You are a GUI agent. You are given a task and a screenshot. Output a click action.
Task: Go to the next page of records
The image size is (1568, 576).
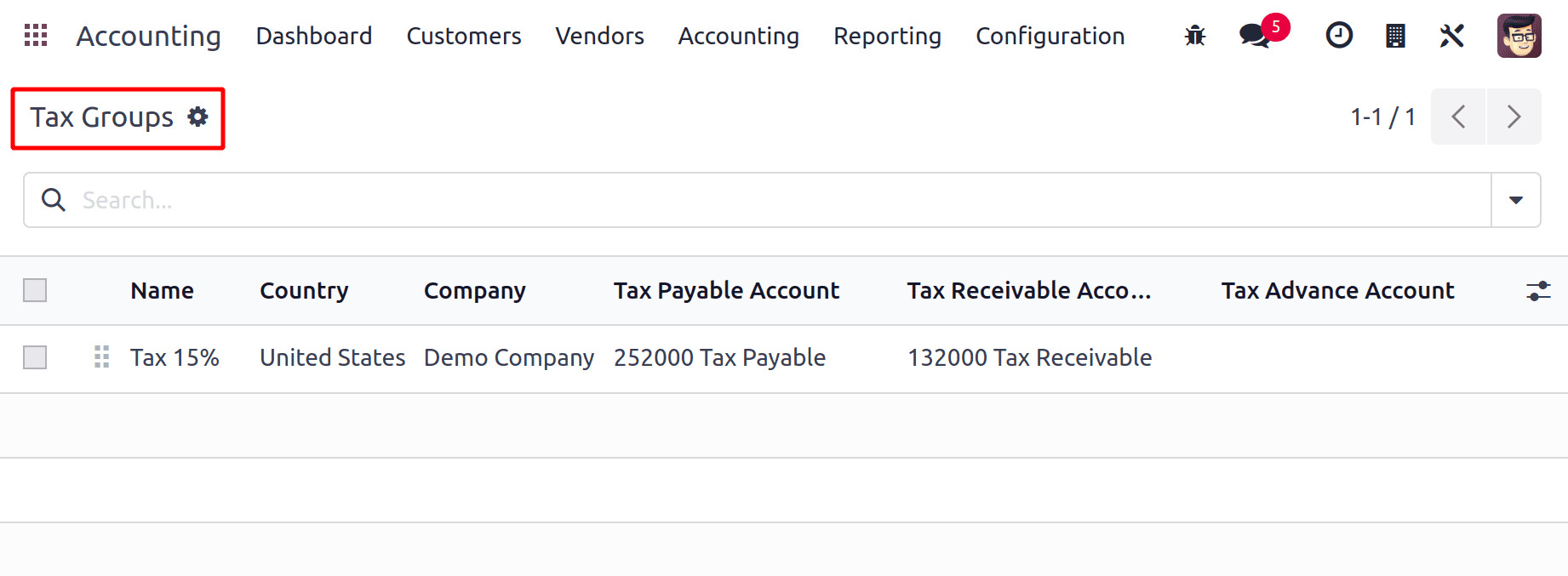point(1514,117)
